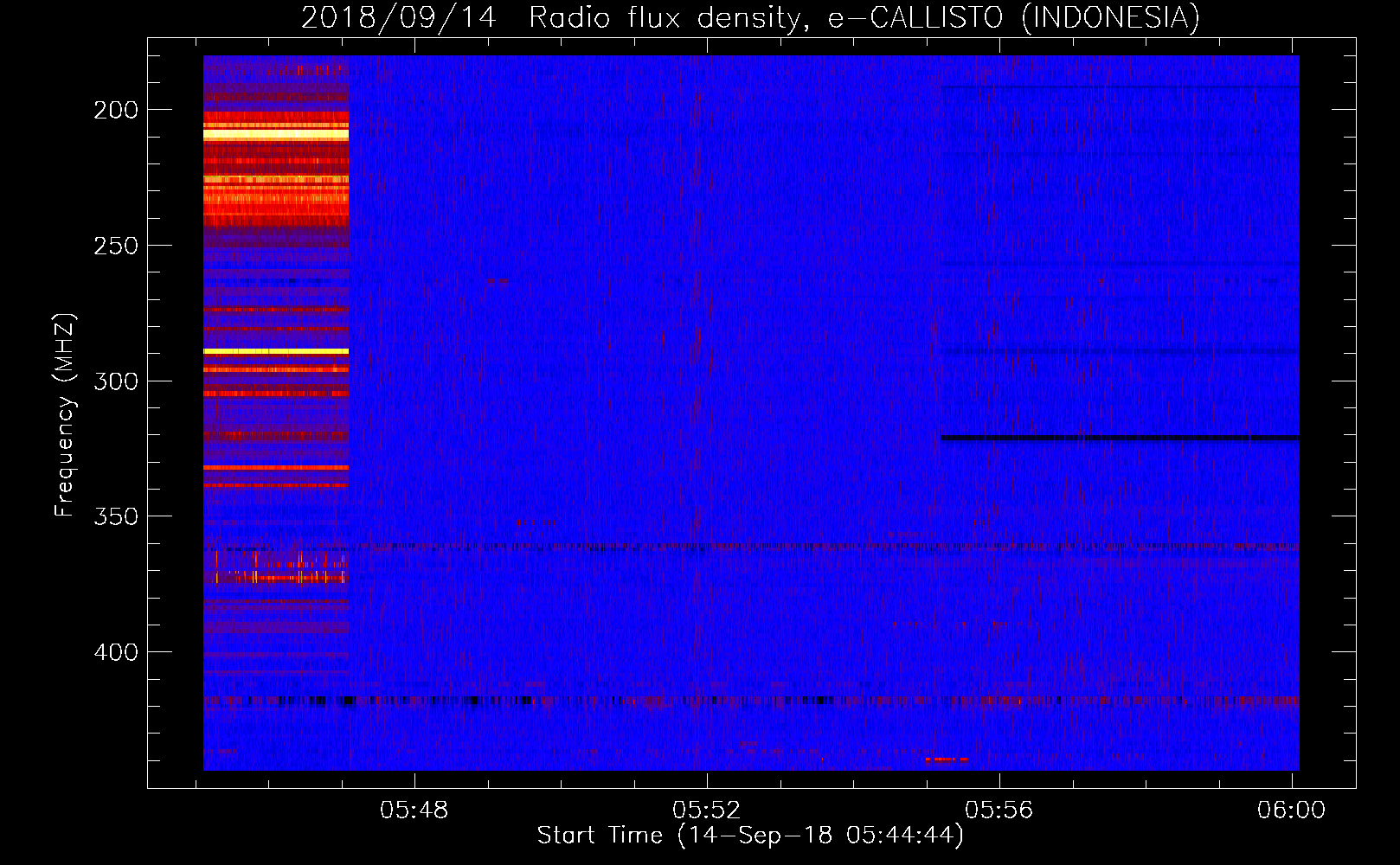Click the 06:00 time tick label
Viewport: 1400px width, 865px height.
[x=1291, y=810]
